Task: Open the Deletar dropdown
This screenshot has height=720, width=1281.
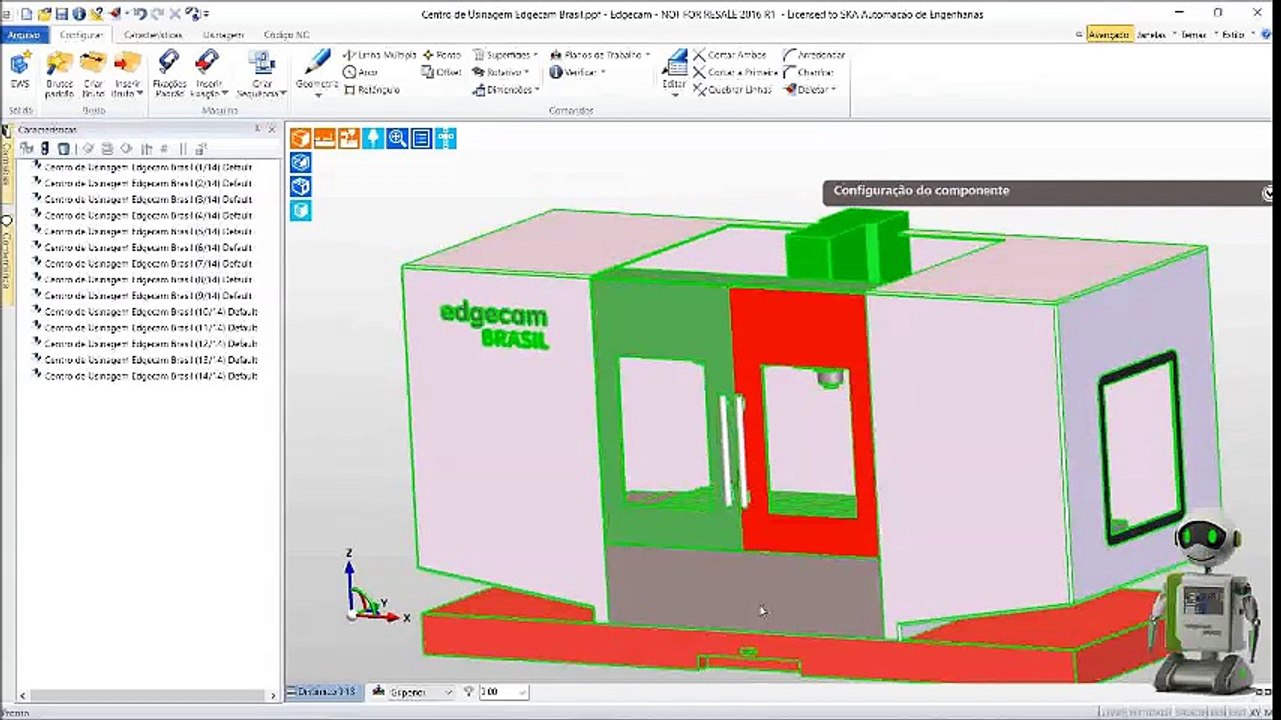Action: point(810,90)
